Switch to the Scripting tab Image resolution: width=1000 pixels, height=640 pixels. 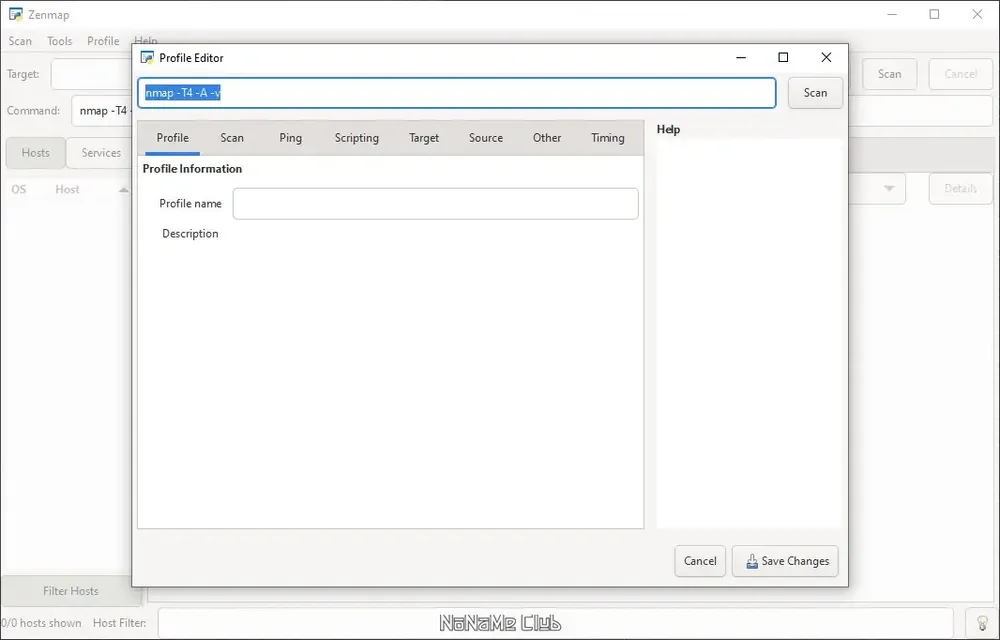(x=357, y=138)
